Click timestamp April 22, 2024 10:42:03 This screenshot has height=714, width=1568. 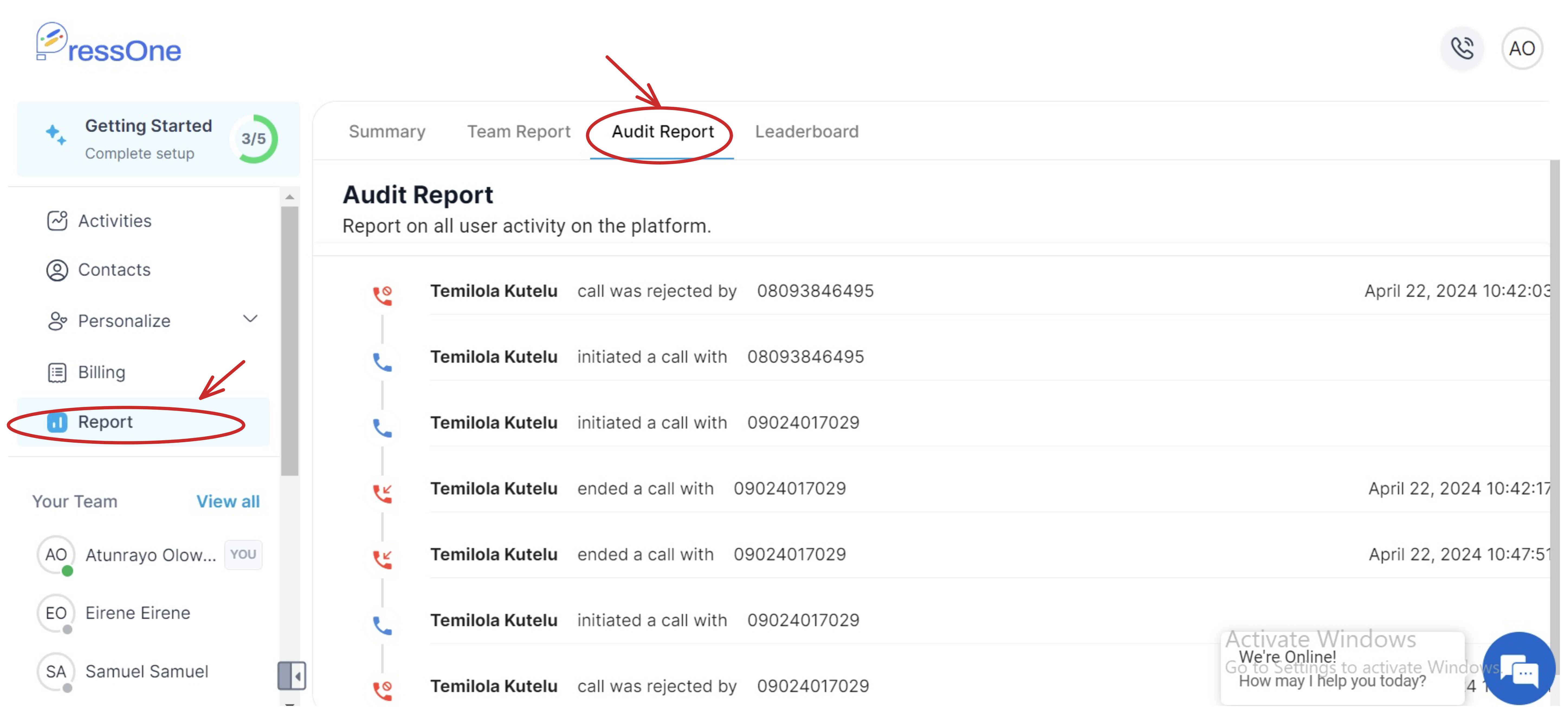coord(1457,291)
